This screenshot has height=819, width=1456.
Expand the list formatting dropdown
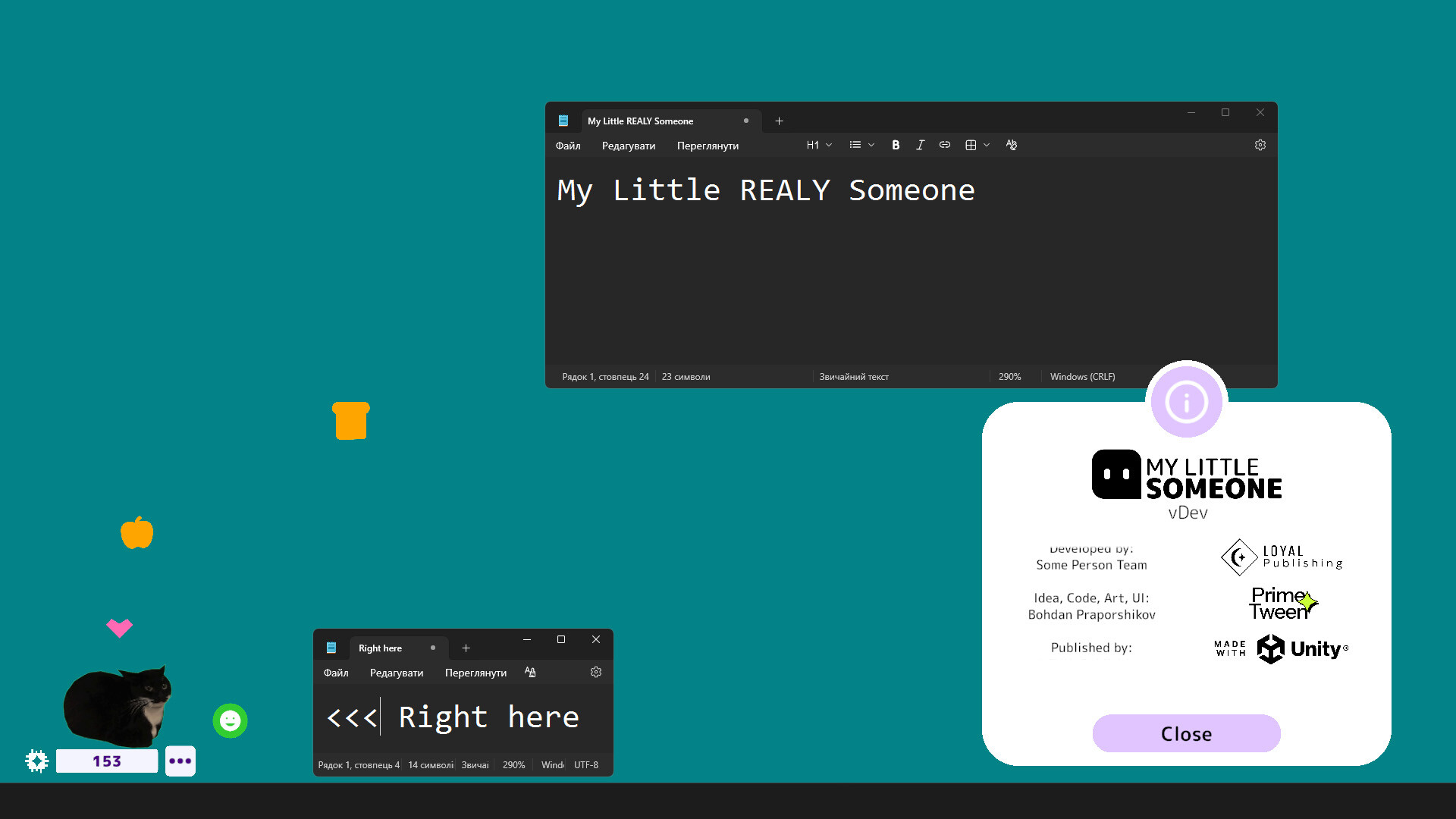[x=861, y=145]
